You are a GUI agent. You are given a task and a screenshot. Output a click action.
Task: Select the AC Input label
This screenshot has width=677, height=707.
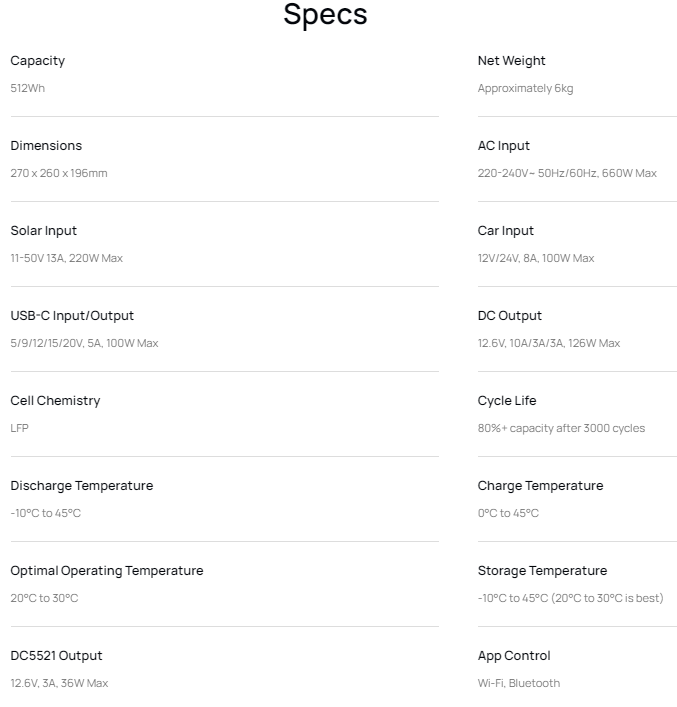click(504, 146)
